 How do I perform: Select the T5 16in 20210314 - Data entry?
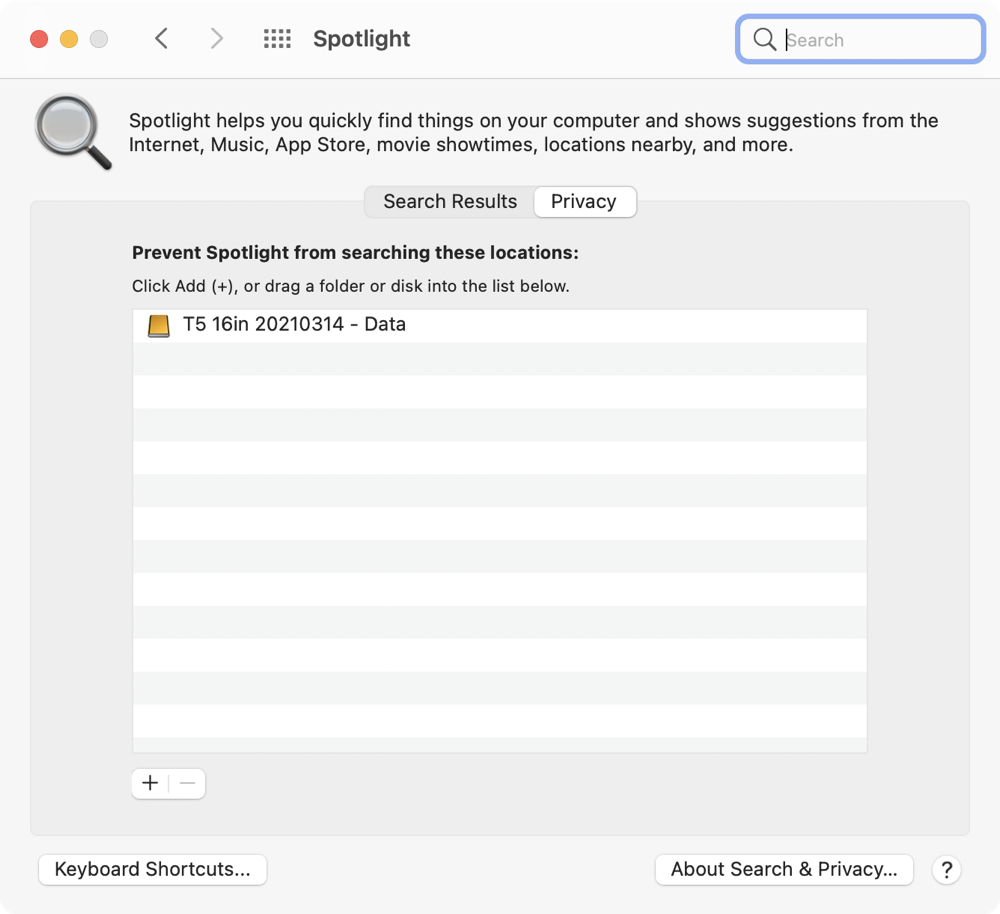coord(294,325)
